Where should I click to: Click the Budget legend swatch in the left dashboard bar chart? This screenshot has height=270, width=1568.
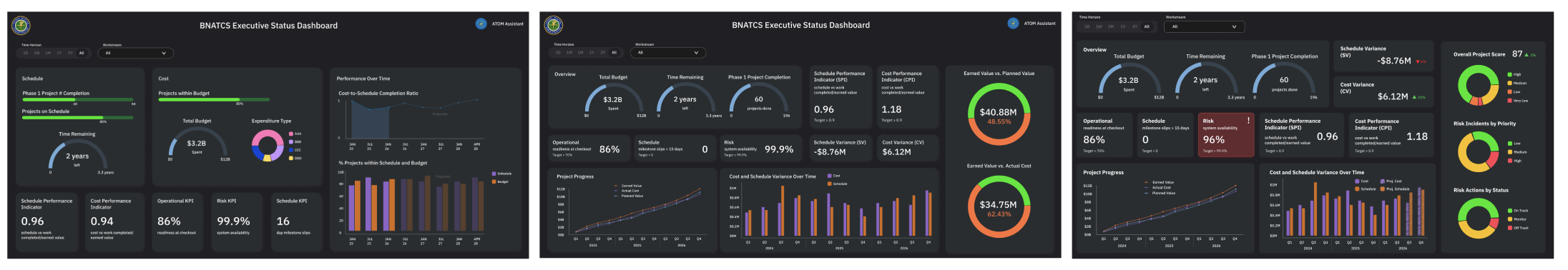(x=494, y=181)
